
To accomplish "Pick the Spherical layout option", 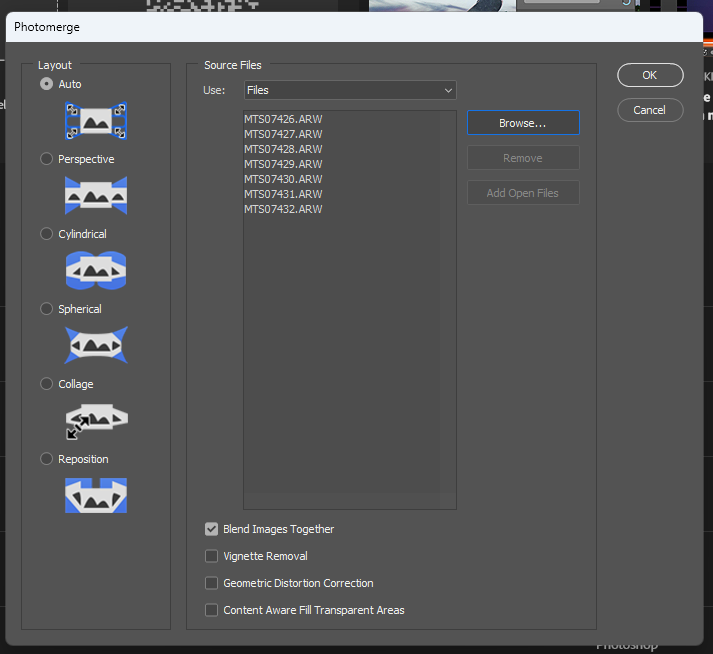I will pyautogui.click(x=46, y=309).
